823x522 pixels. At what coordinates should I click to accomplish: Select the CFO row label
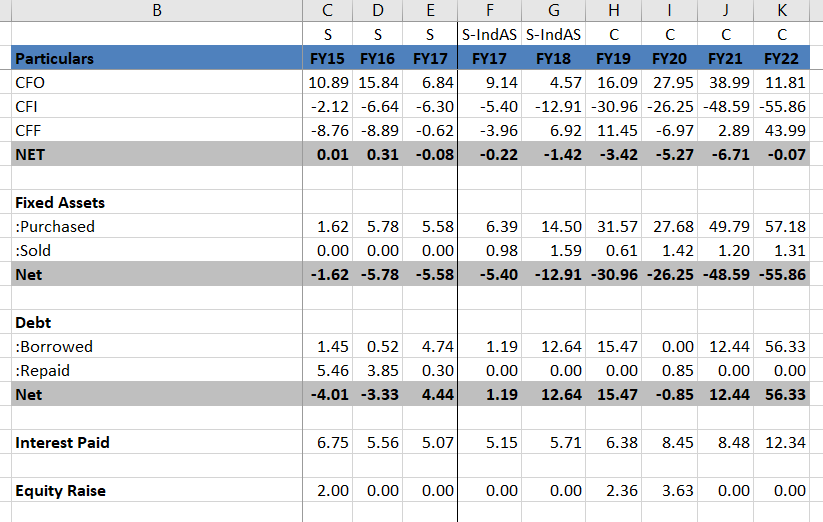(31, 82)
